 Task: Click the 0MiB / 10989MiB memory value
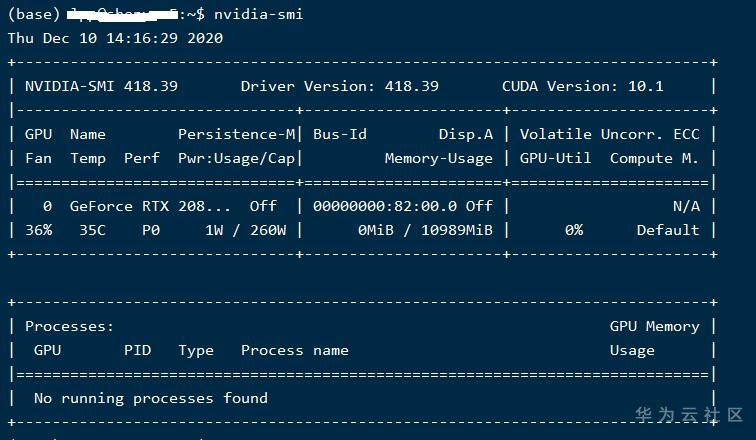(x=425, y=230)
